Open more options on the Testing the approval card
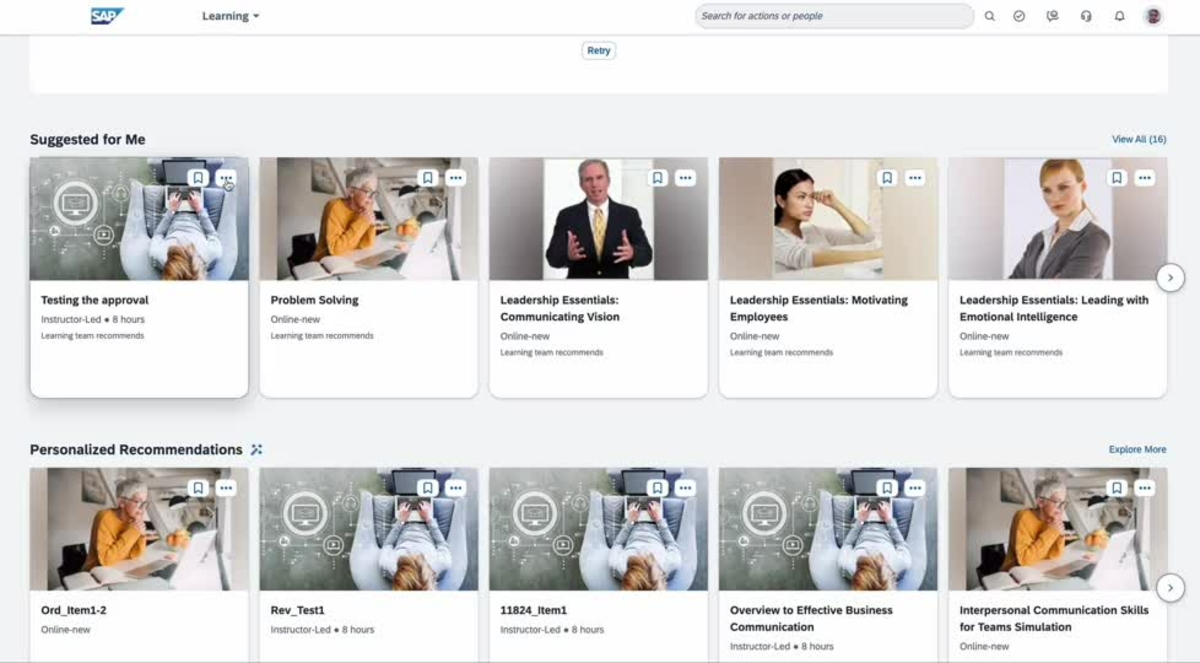The image size is (1200, 663). coord(226,177)
